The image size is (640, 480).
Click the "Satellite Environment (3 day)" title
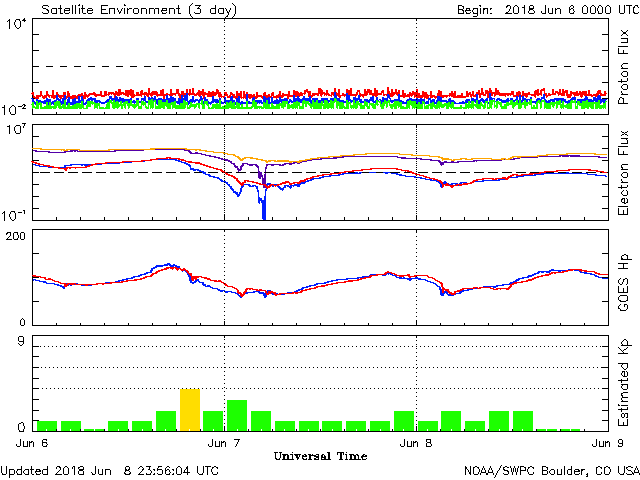click(x=139, y=10)
